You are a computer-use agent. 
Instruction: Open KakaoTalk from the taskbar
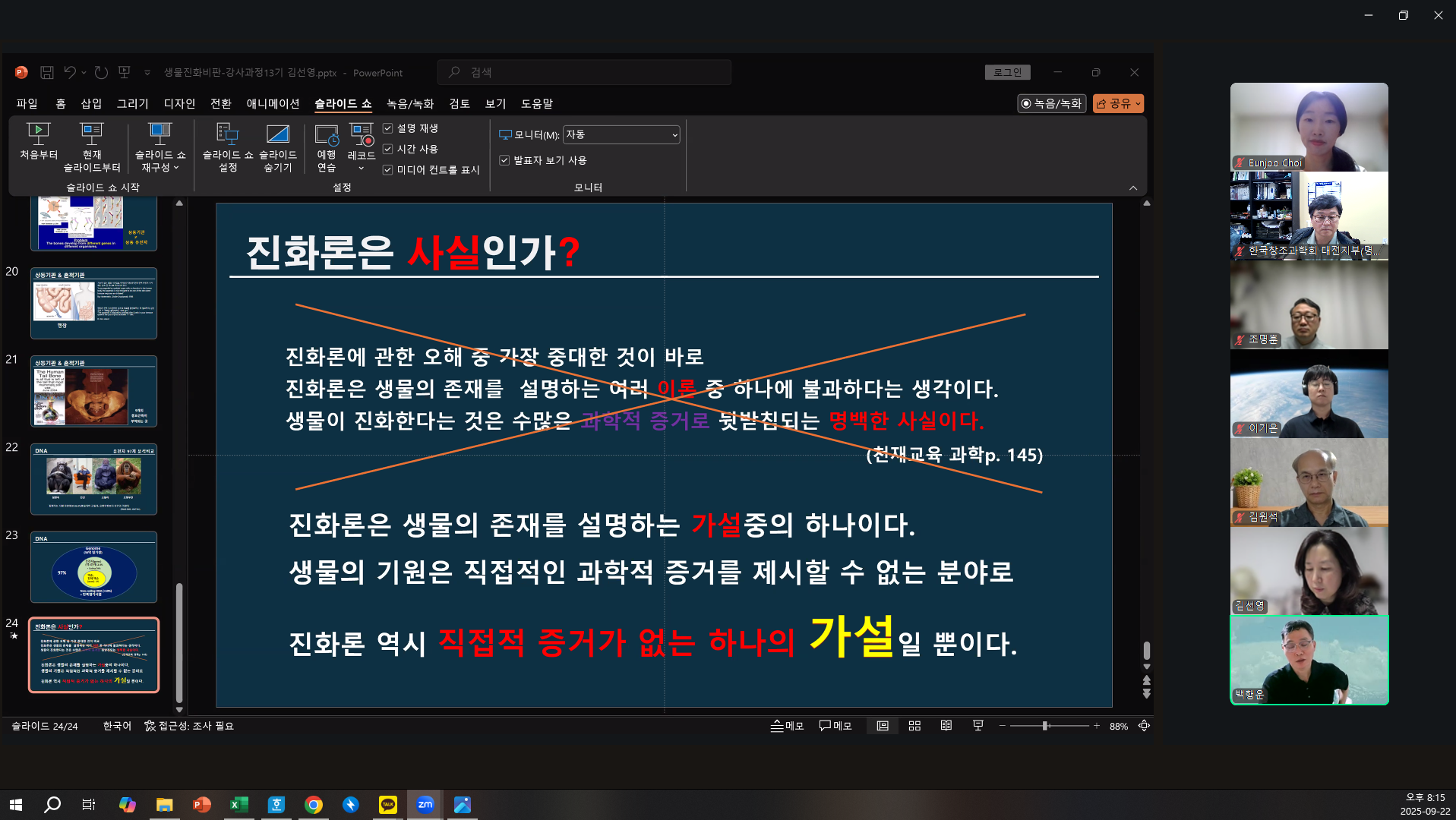[388, 805]
